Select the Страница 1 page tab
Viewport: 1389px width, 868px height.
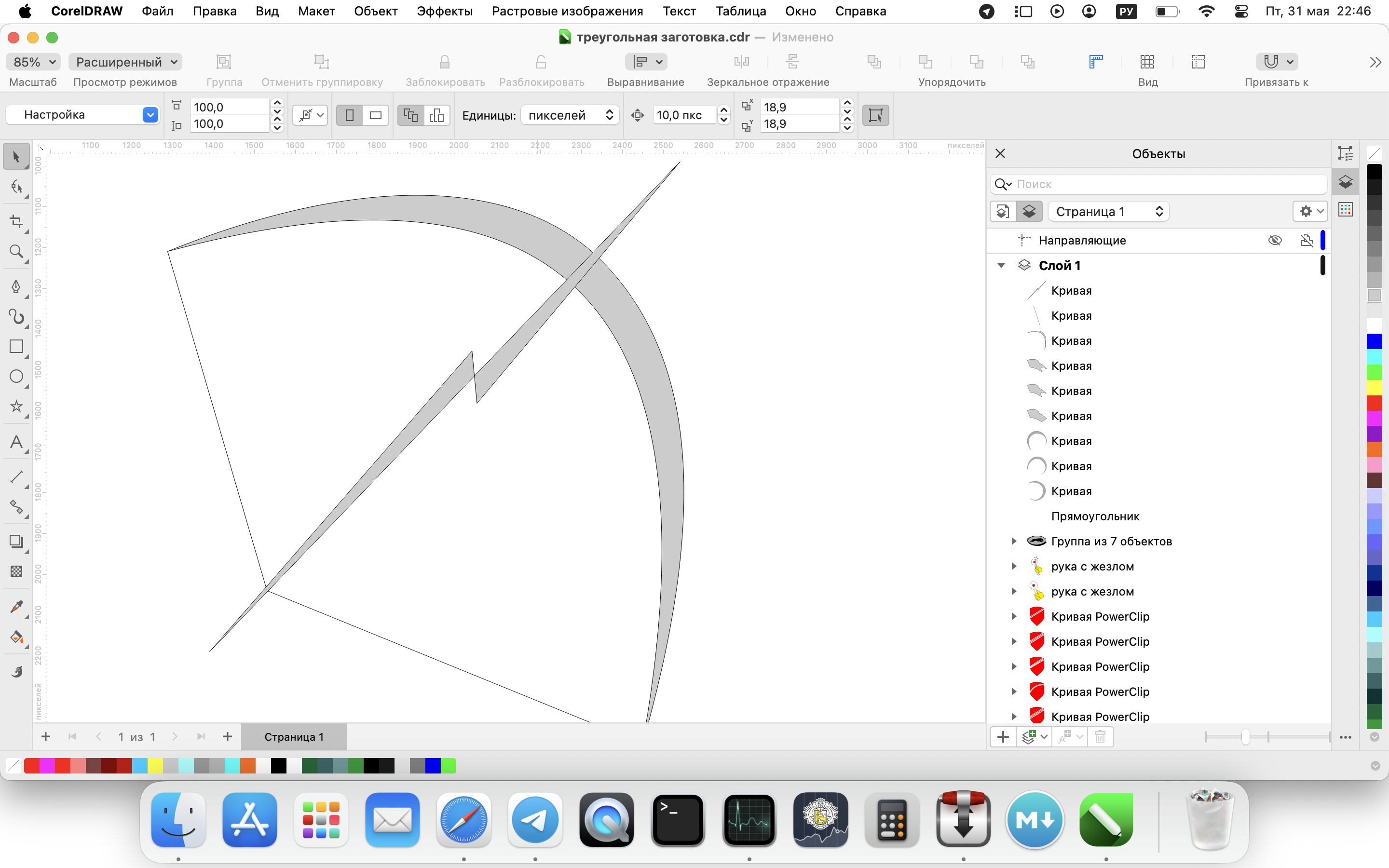point(294,736)
